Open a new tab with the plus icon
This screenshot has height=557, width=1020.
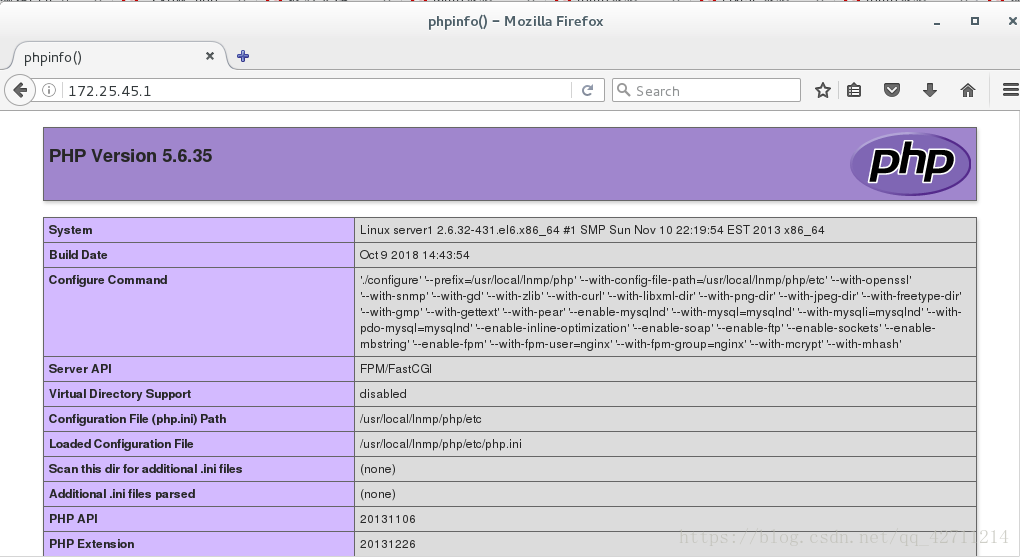point(243,56)
